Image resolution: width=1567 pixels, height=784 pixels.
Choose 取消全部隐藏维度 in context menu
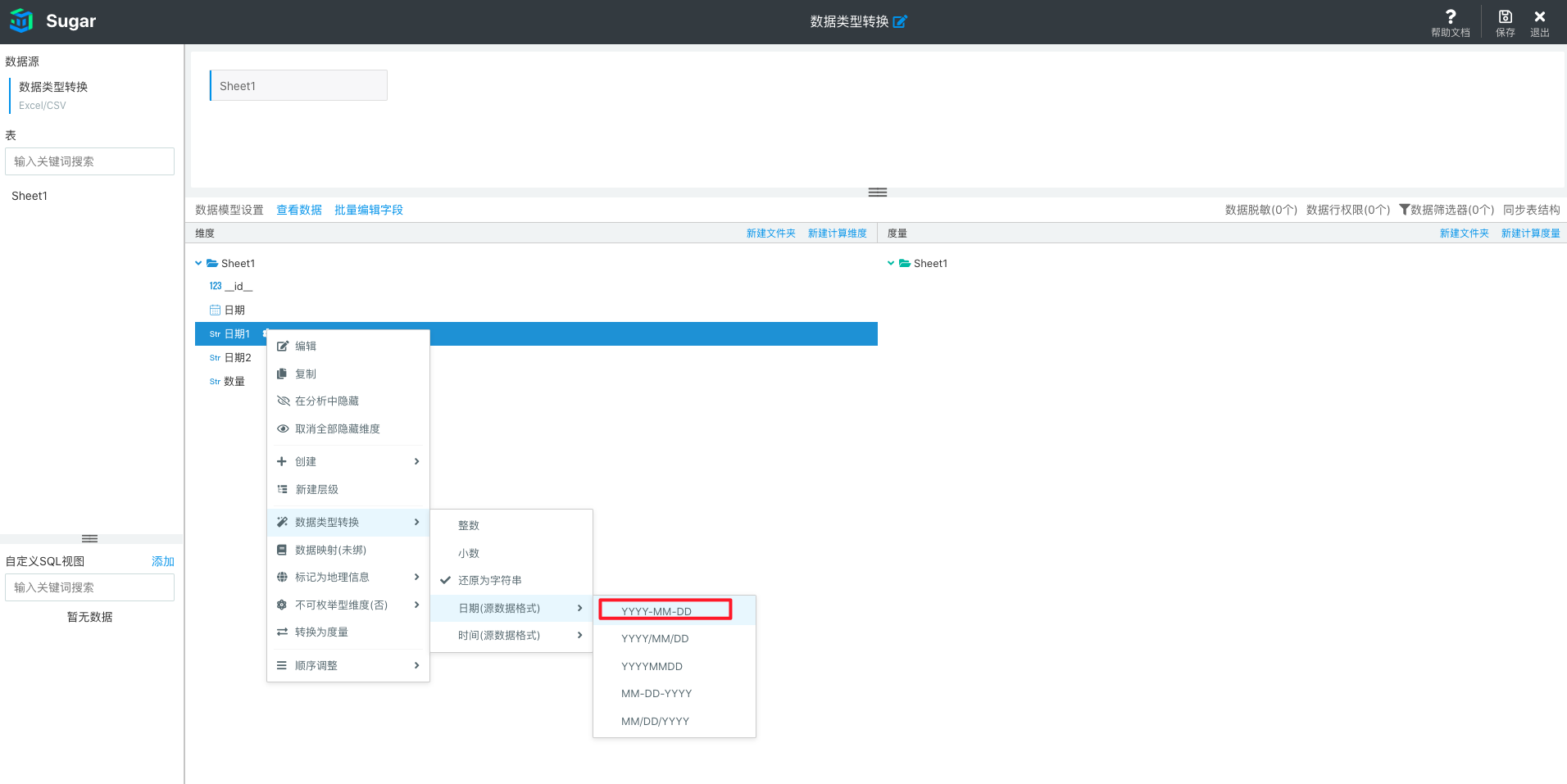[337, 429]
